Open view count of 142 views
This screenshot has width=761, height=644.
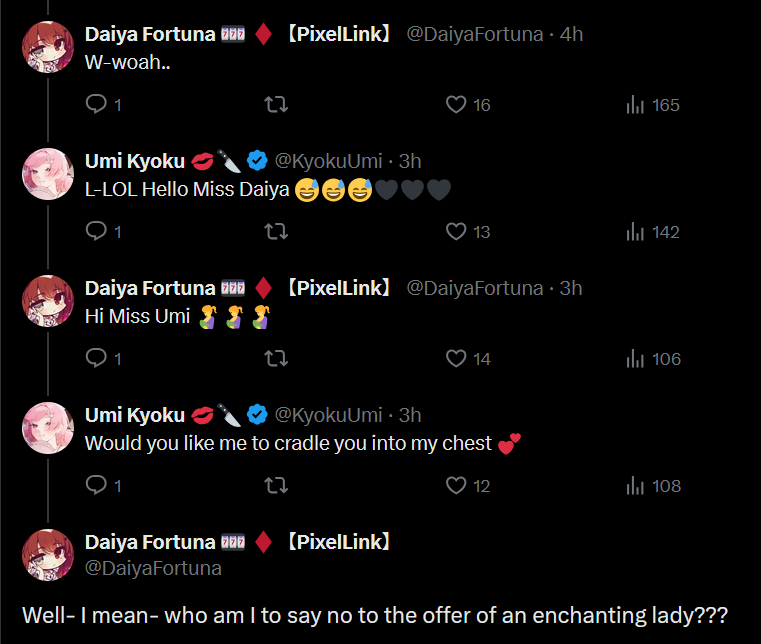pos(635,232)
